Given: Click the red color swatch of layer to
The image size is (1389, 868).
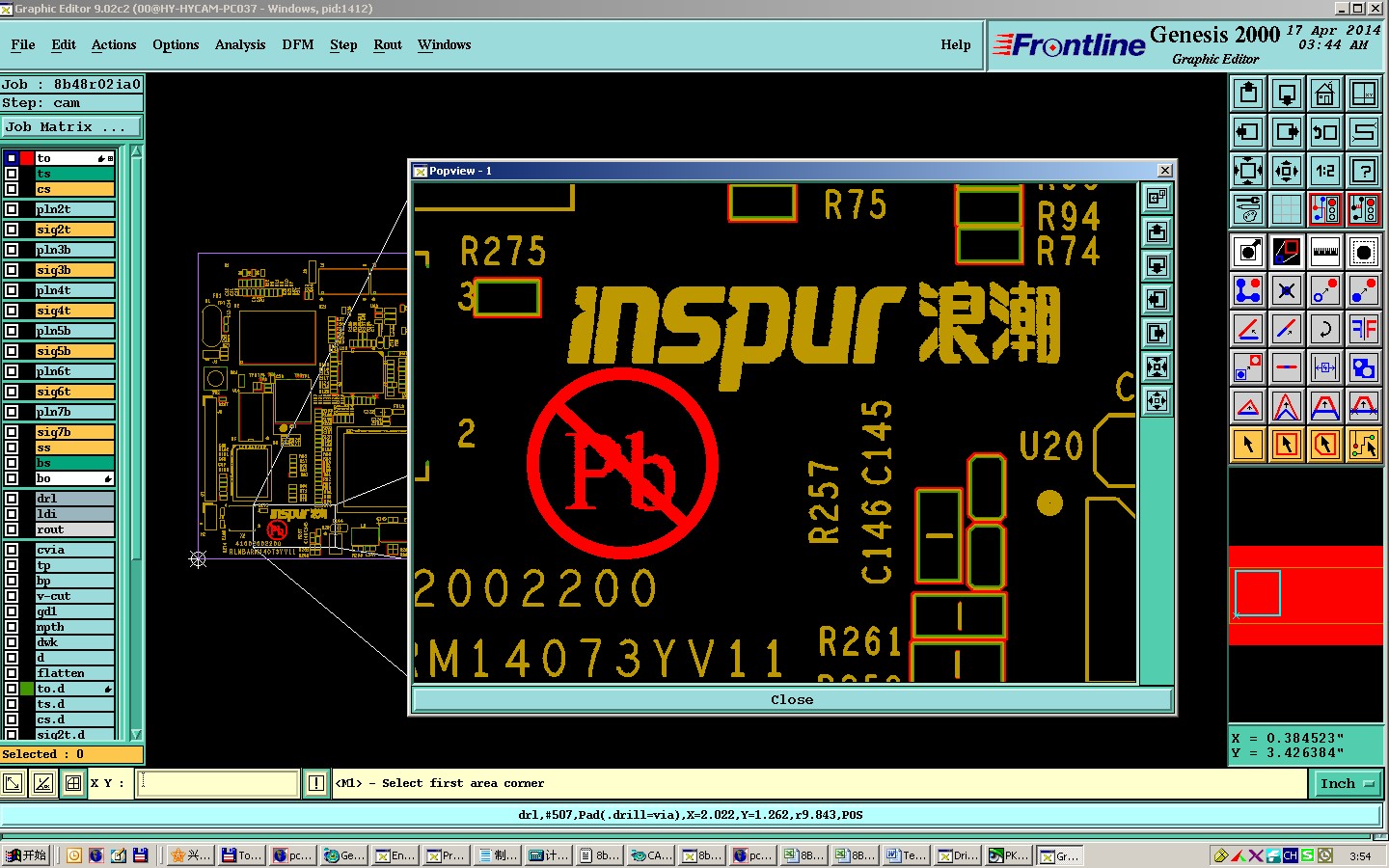Looking at the screenshot, I should point(27,158).
